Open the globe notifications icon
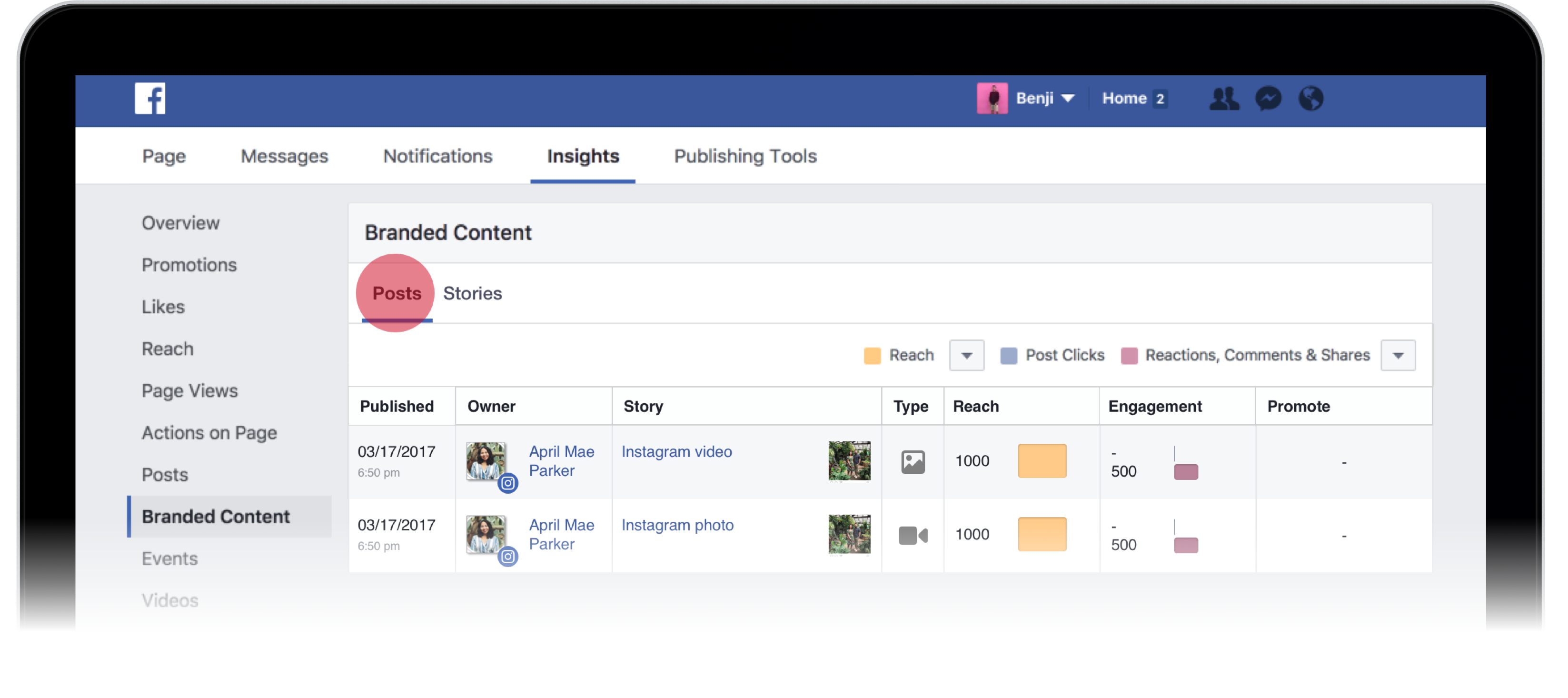This screenshot has height=698, width=1568. point(1310,98)
